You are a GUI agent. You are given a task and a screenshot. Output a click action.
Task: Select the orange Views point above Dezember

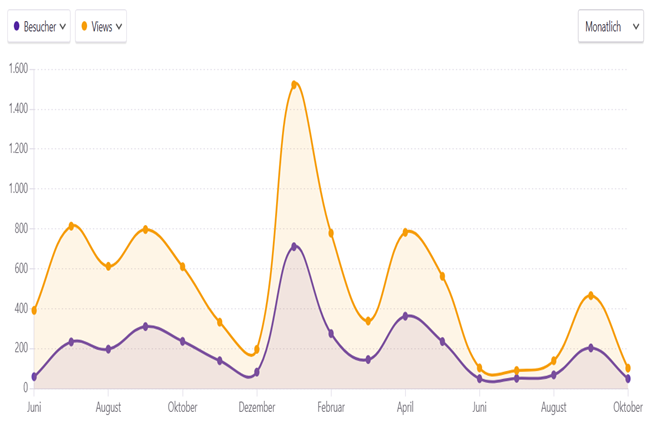pyautogui.click(x=257, y=350)
